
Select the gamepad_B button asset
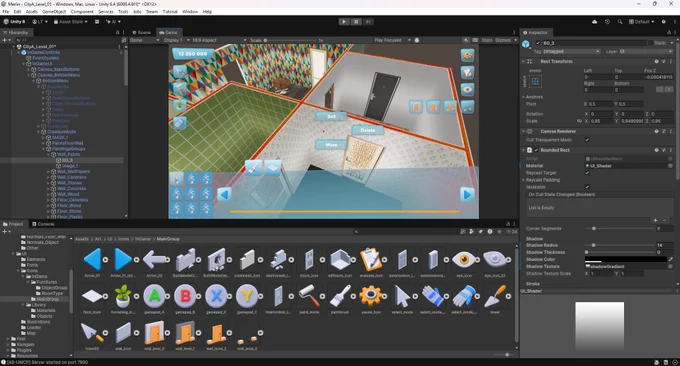(x=185, y=296)
